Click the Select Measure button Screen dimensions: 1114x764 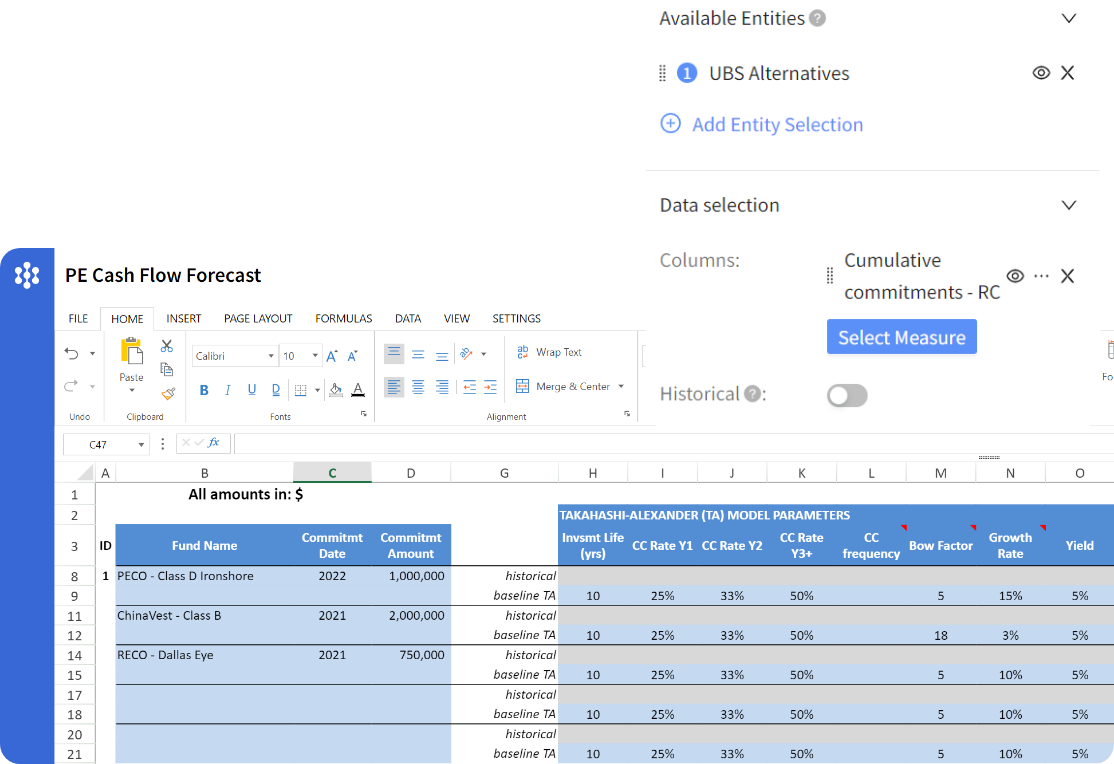click(901, 337)
